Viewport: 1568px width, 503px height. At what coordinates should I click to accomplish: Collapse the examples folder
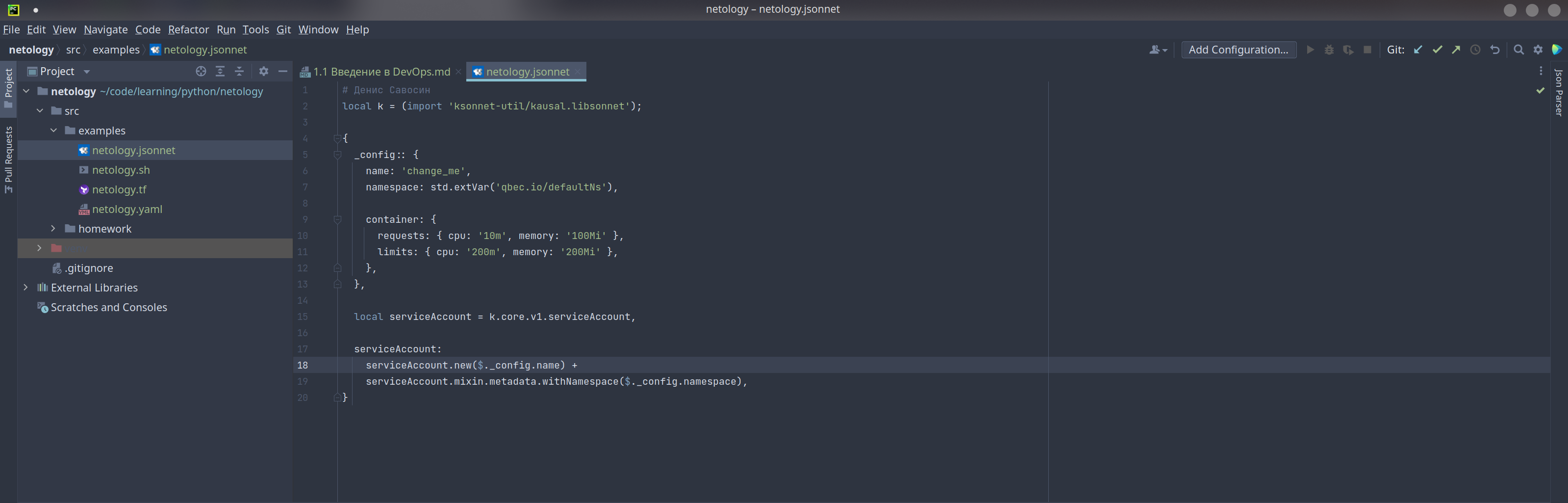click(53, 131)
